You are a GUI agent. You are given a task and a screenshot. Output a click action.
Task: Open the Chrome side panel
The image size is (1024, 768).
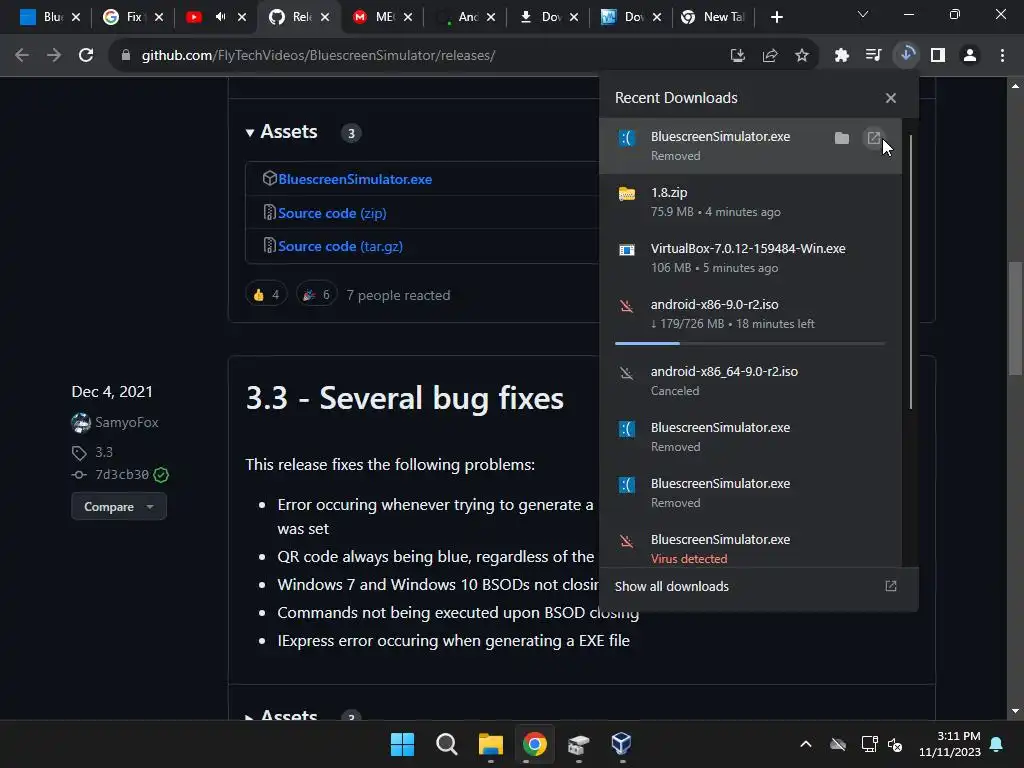click(938, 56)
